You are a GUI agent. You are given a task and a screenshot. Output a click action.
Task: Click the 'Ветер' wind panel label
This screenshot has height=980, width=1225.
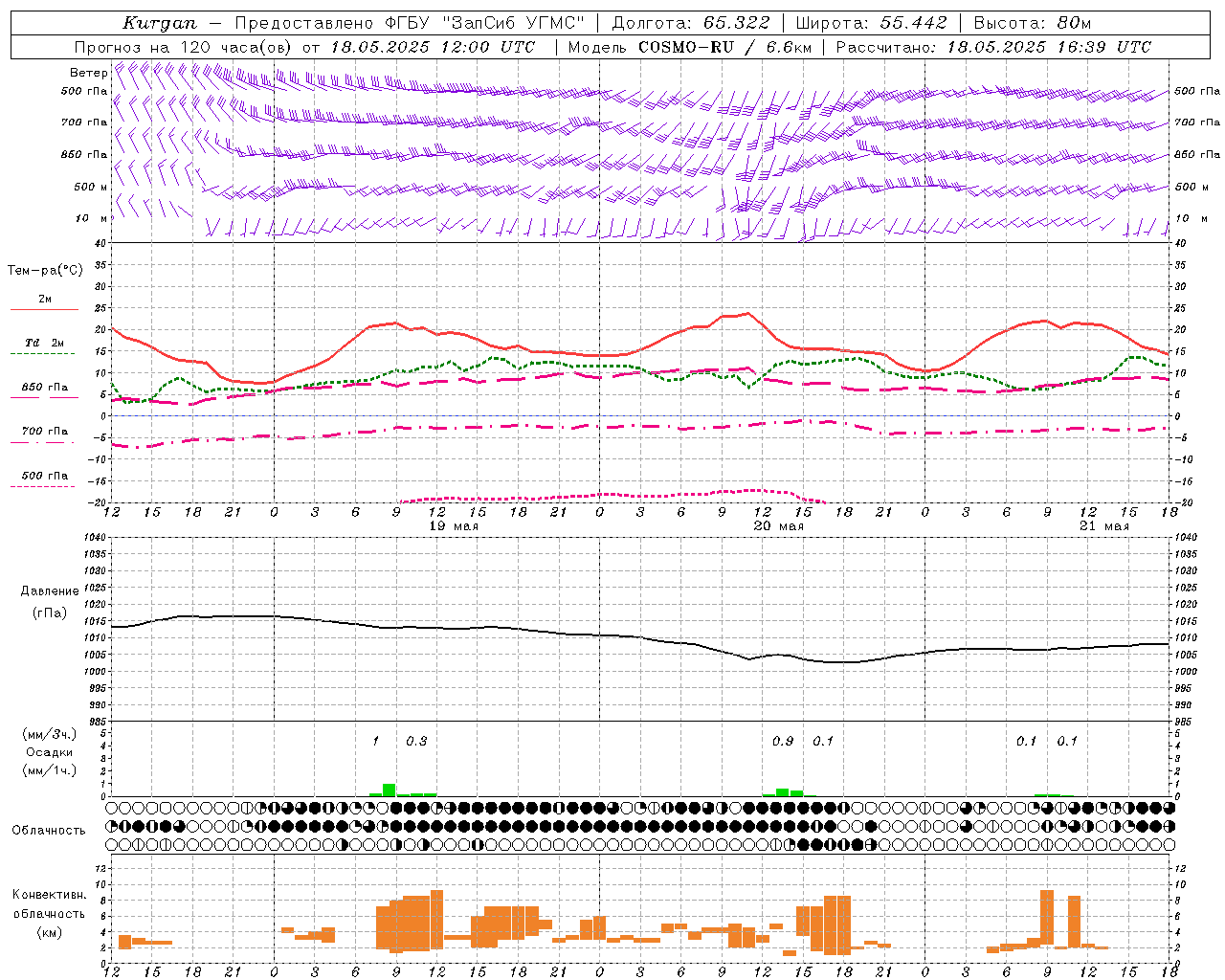(88, 73)
